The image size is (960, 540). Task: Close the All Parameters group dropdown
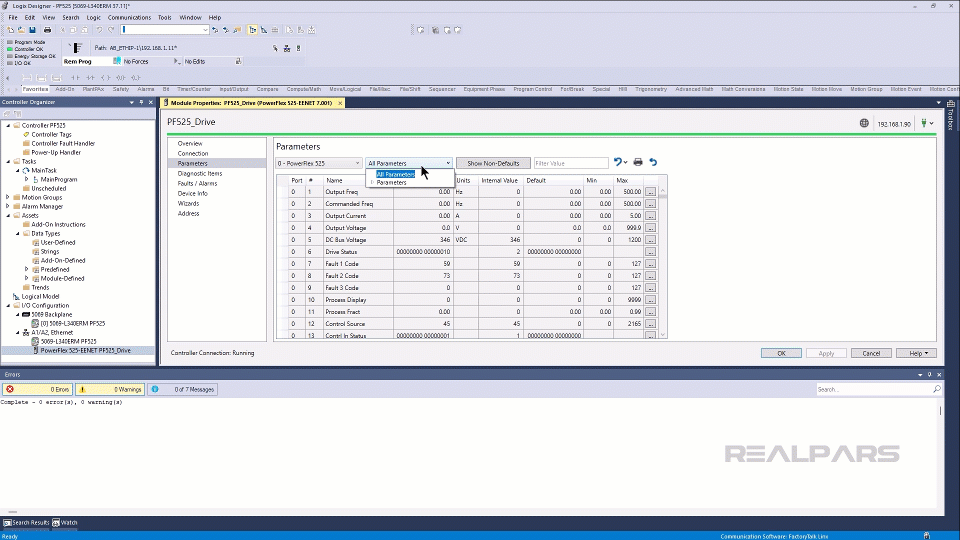[448, 163]
